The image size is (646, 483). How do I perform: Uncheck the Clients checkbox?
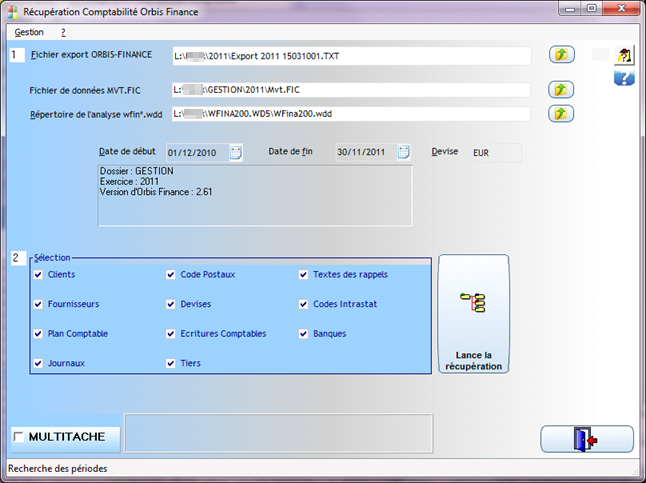(38, 275)
